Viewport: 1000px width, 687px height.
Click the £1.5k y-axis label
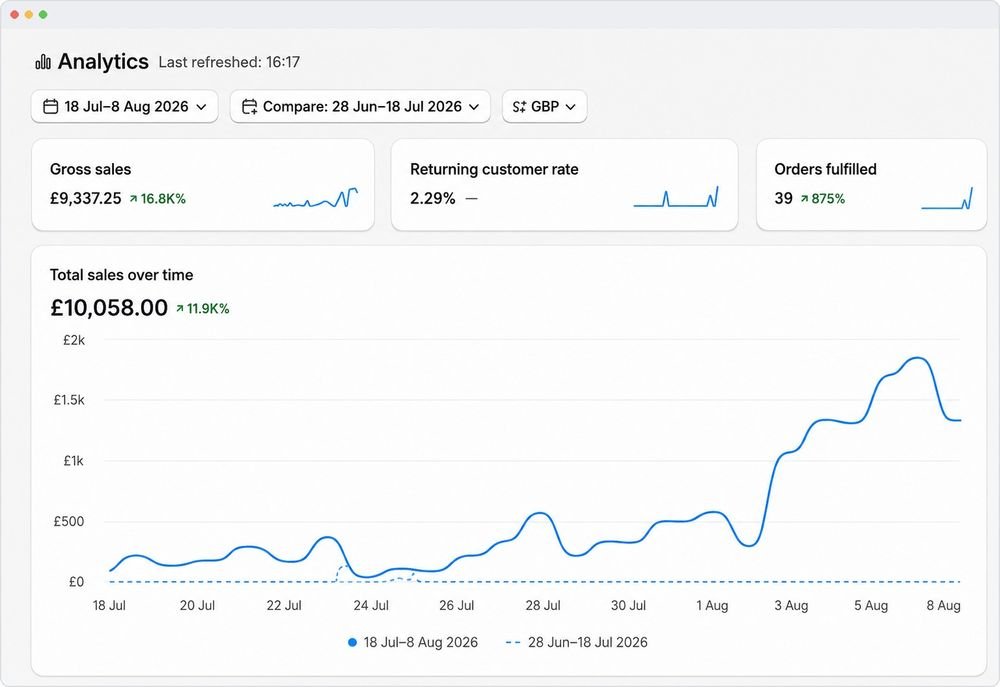tap(69, 401)
